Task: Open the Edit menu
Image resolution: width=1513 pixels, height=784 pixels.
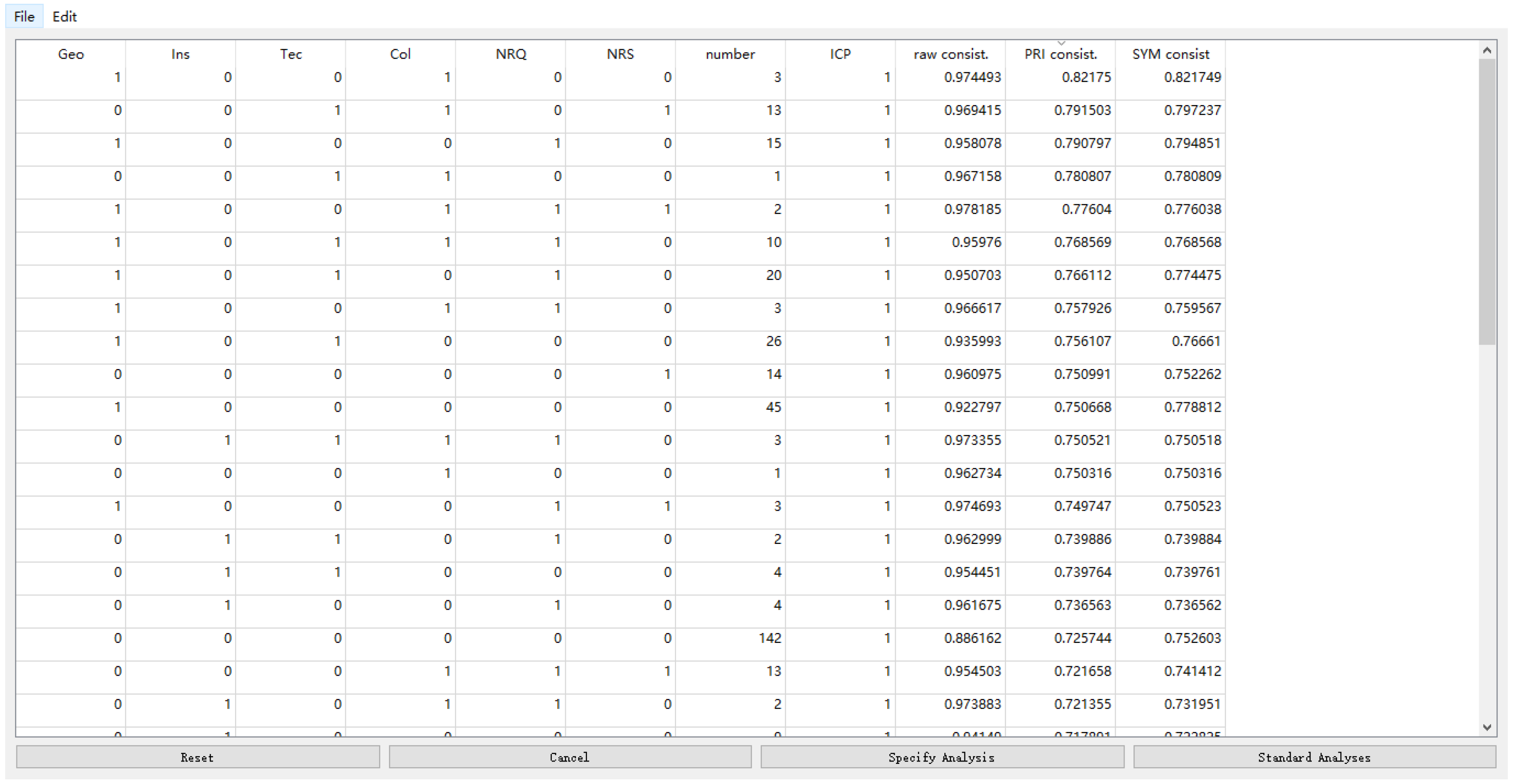Action: click(x=64, y=16)
